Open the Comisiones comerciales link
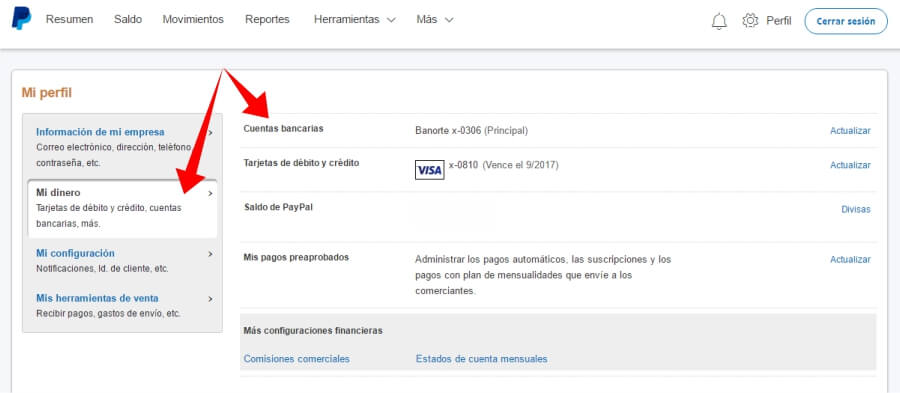Screen dimensions: 900x393 [x=296, y=359]
